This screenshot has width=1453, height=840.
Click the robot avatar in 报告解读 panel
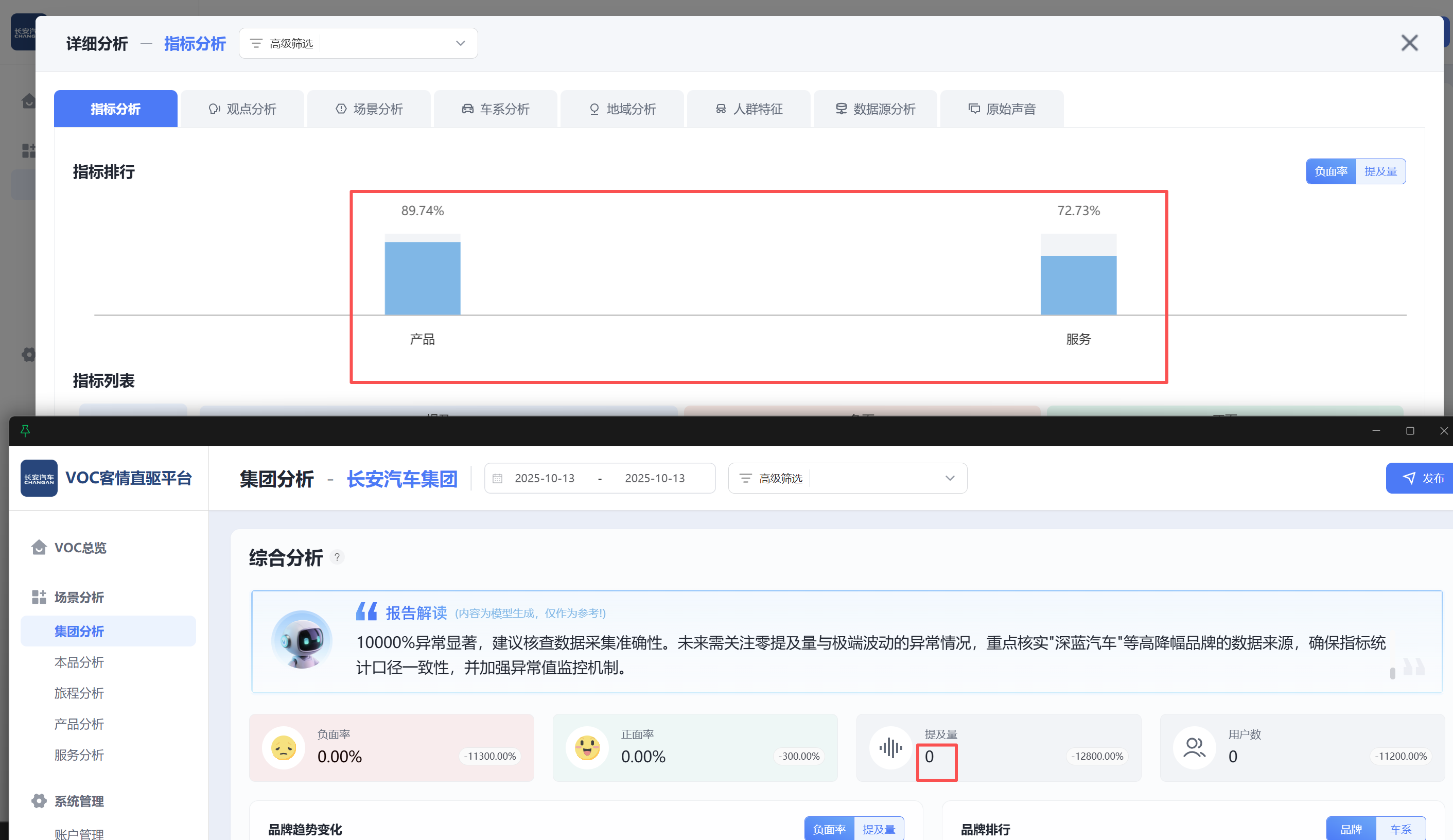pyautogui.click(x=302, y=639)
